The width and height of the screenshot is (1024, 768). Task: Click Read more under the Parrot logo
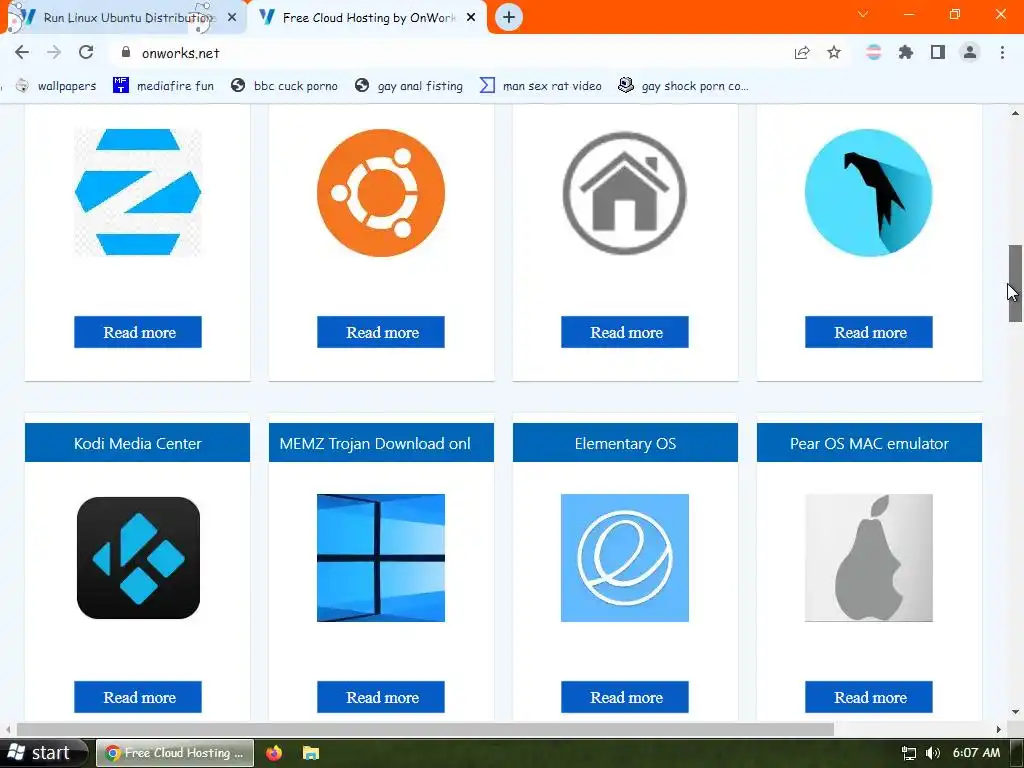click(869, 332)
